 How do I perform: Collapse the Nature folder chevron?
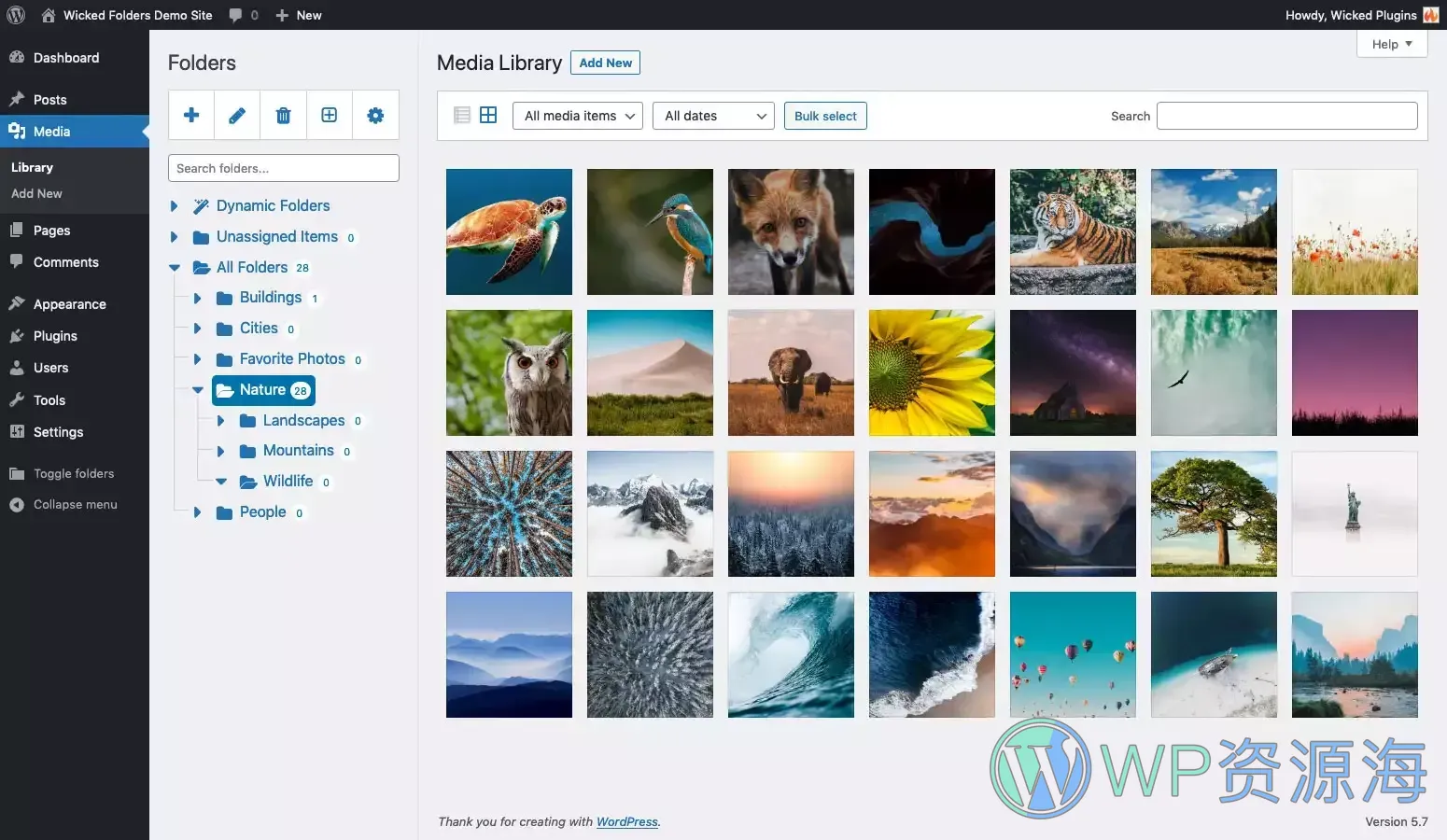coord(197,390)
